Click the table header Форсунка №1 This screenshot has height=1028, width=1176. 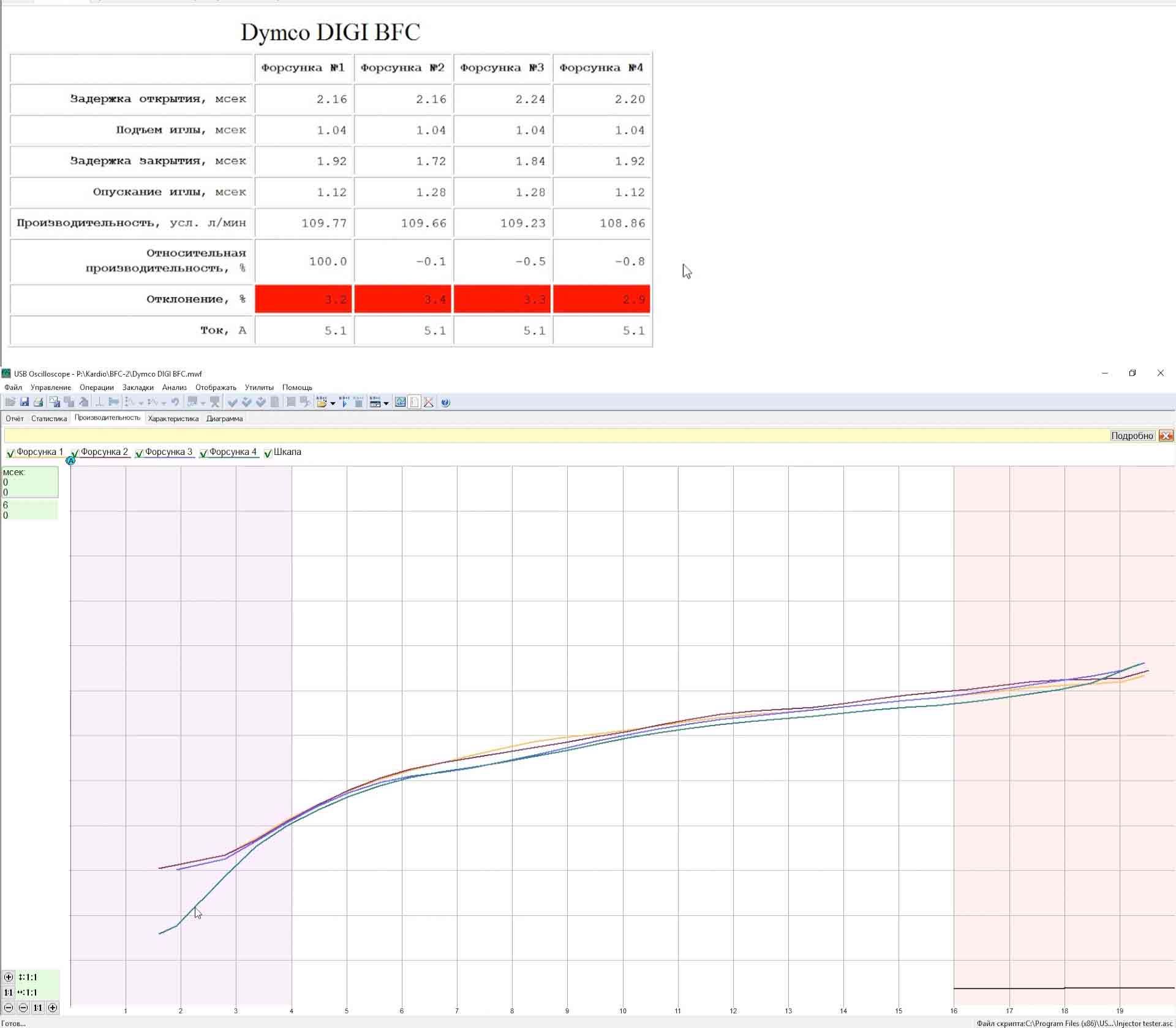coord(304,68)
